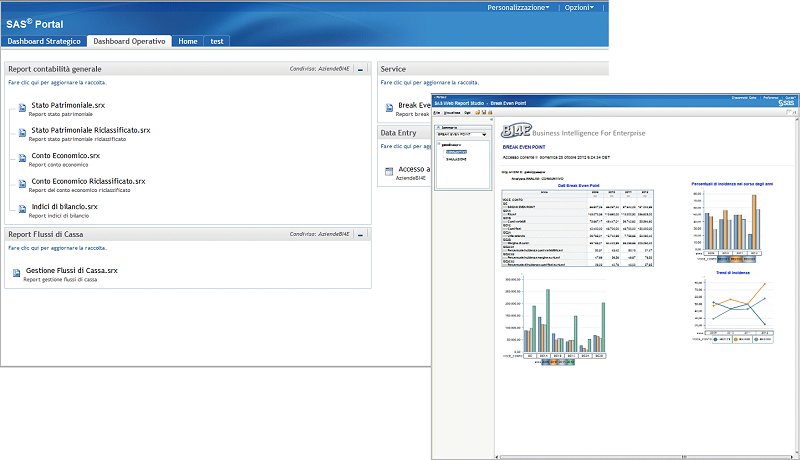Open Stato Patrimoniale.srx report link
The width and height of the screenshot is (800, 460).
68,105
